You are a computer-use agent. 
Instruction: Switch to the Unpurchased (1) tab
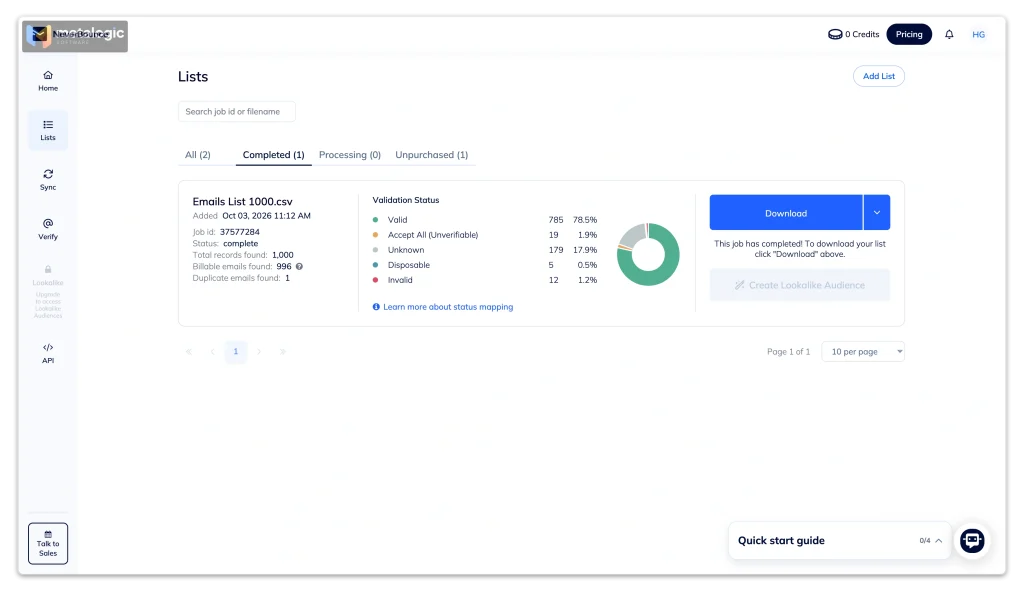tap(432, 155)
